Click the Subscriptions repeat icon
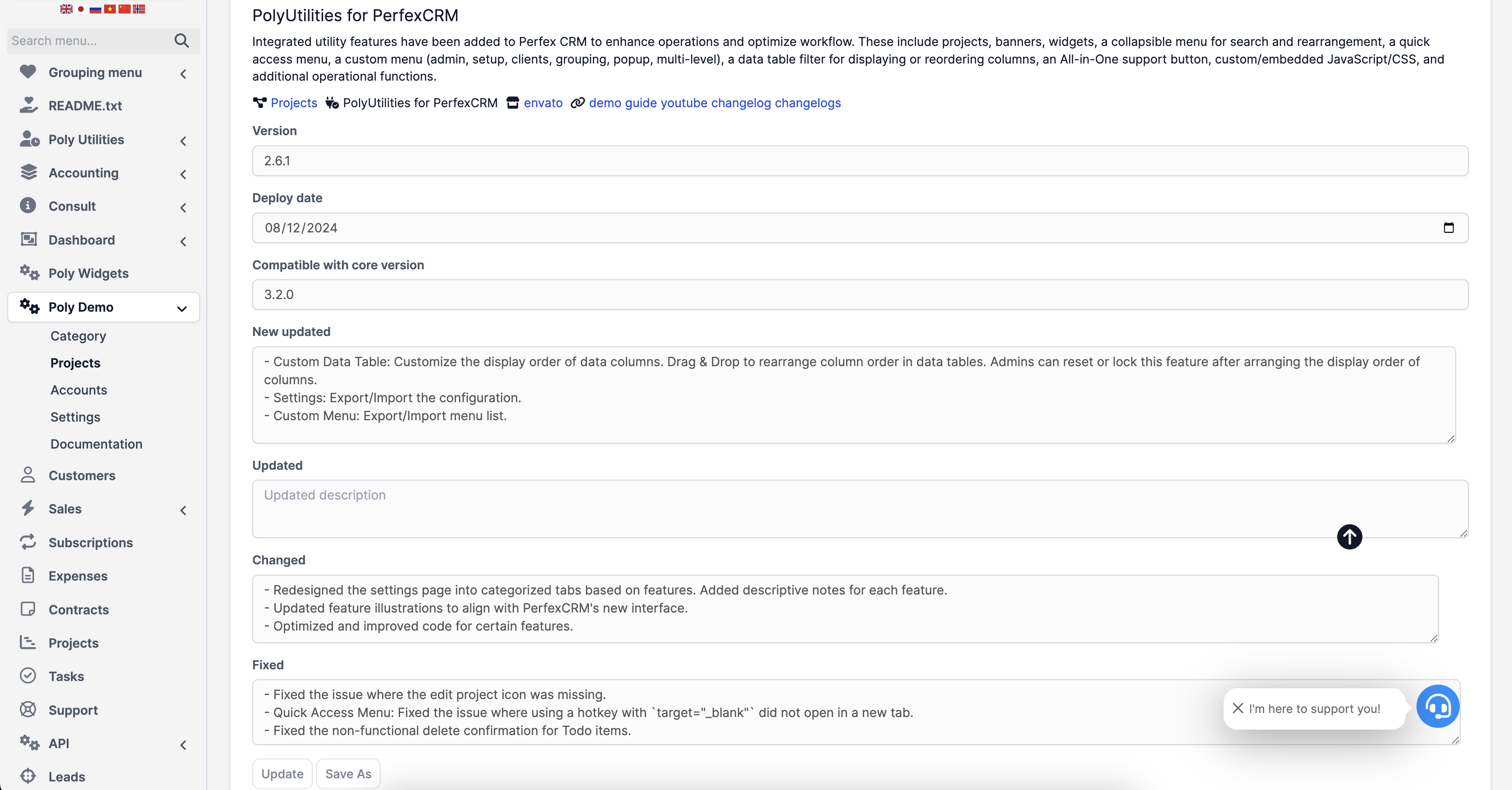Viewport: 1512px width, 790px height. coord(27,541)
